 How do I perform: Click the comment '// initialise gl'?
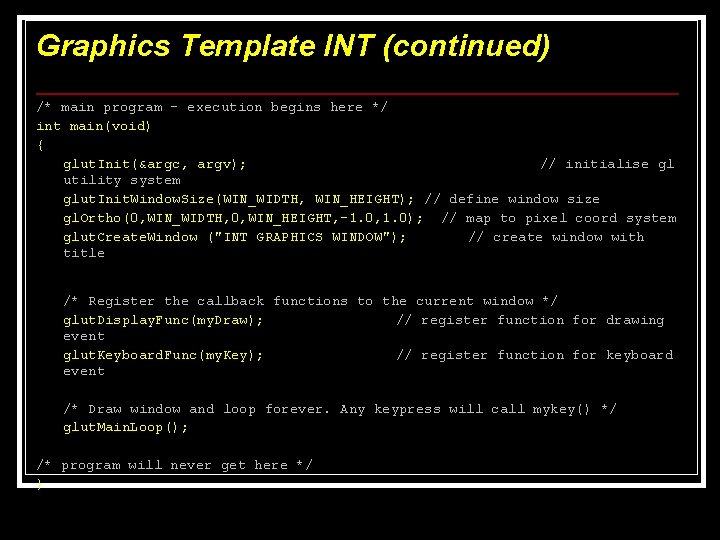(607, 164)
